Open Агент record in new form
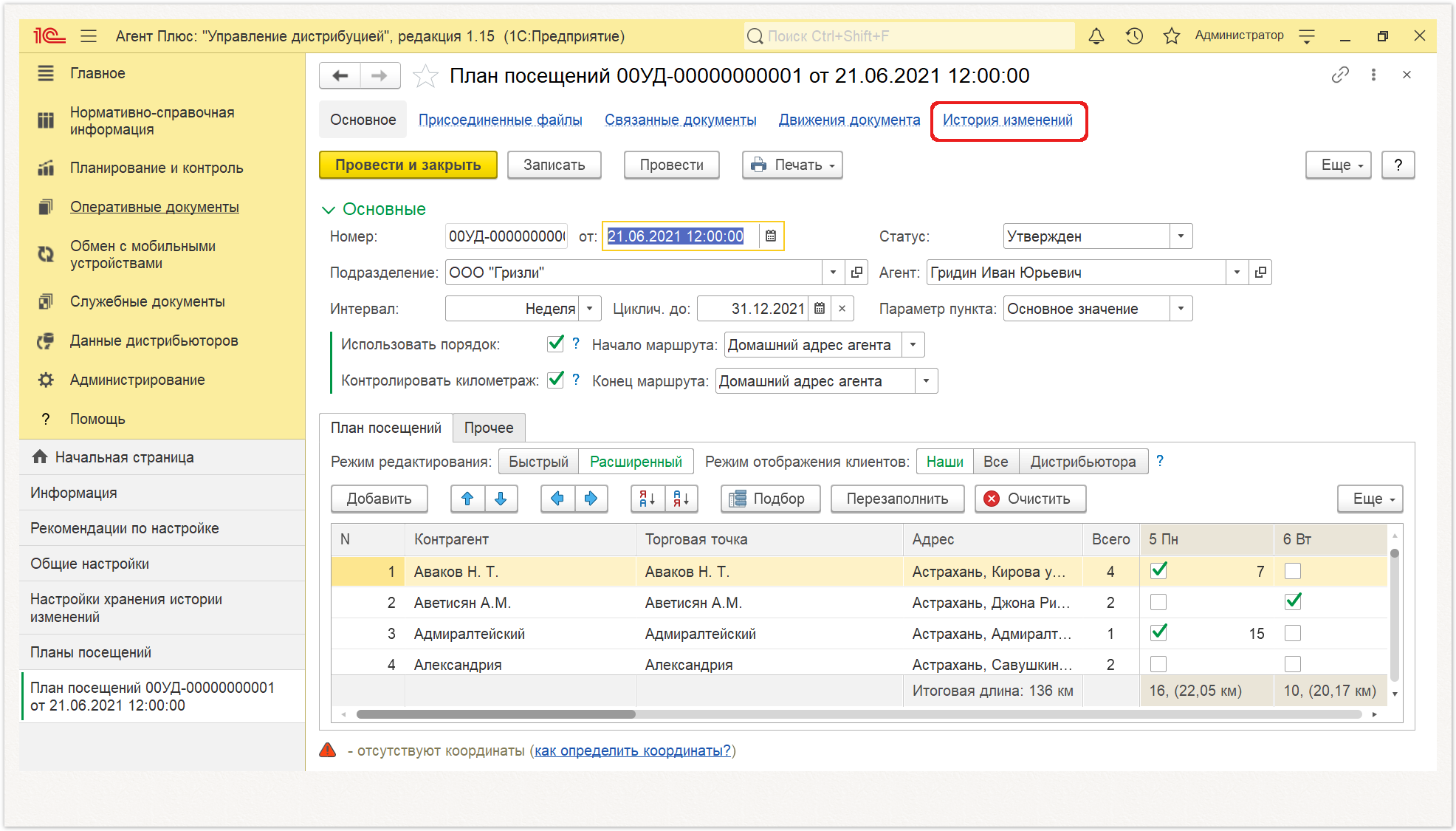The height and width of the screenshot is (831, 1456). (x=1260, y=273)
